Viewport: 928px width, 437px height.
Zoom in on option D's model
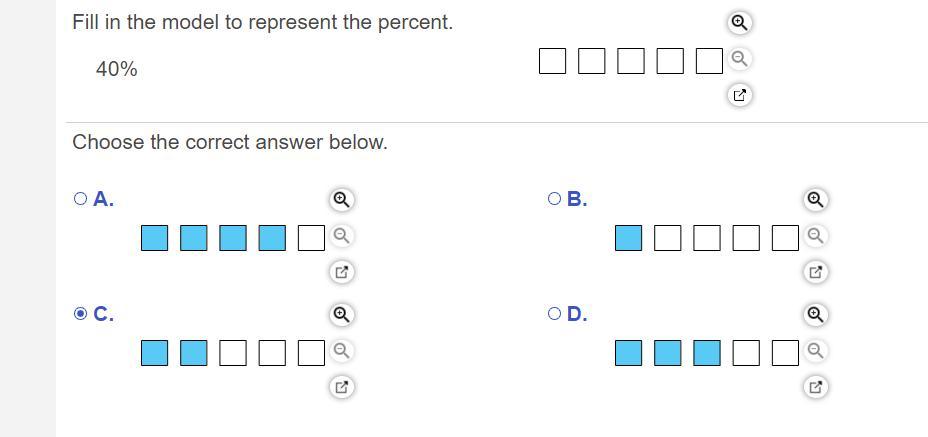click(815, 314)
